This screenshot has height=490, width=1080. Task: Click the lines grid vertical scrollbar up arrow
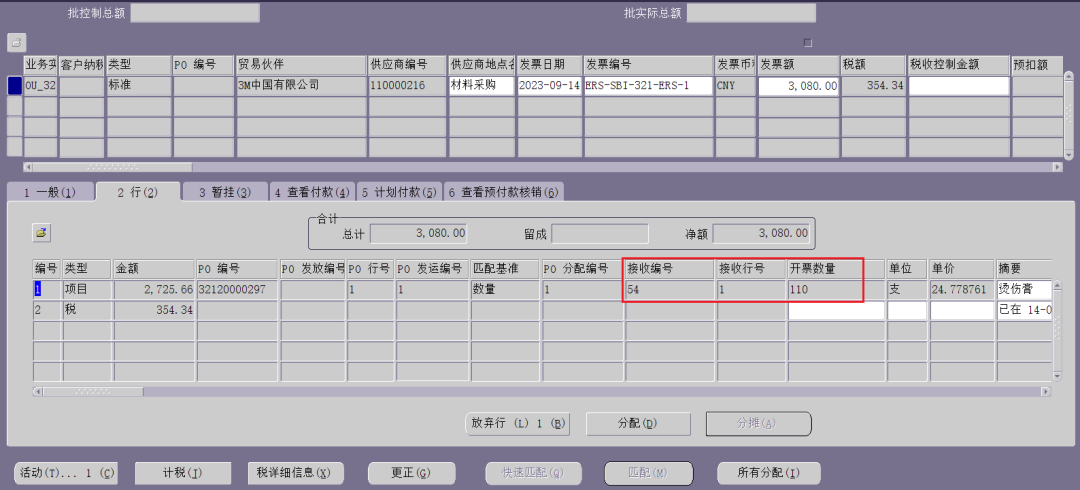pos(1057,285)
